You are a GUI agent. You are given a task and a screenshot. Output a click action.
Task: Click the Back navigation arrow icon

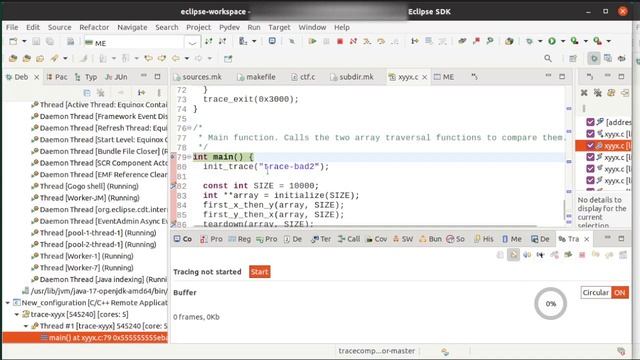click(x=176, y=58)
